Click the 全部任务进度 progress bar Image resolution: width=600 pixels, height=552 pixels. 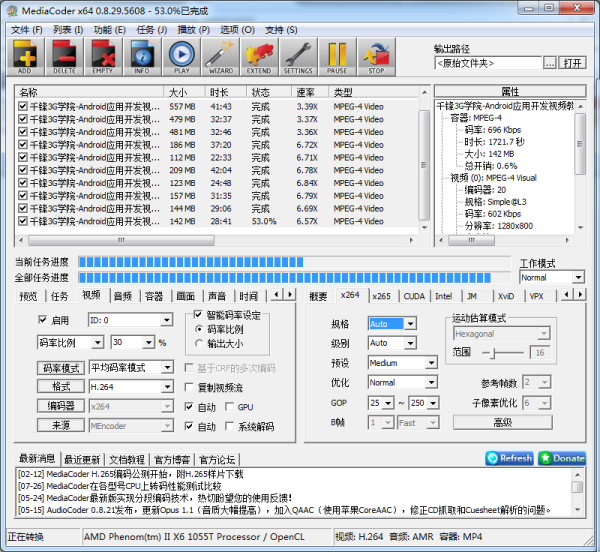click(x=294, y=278)
